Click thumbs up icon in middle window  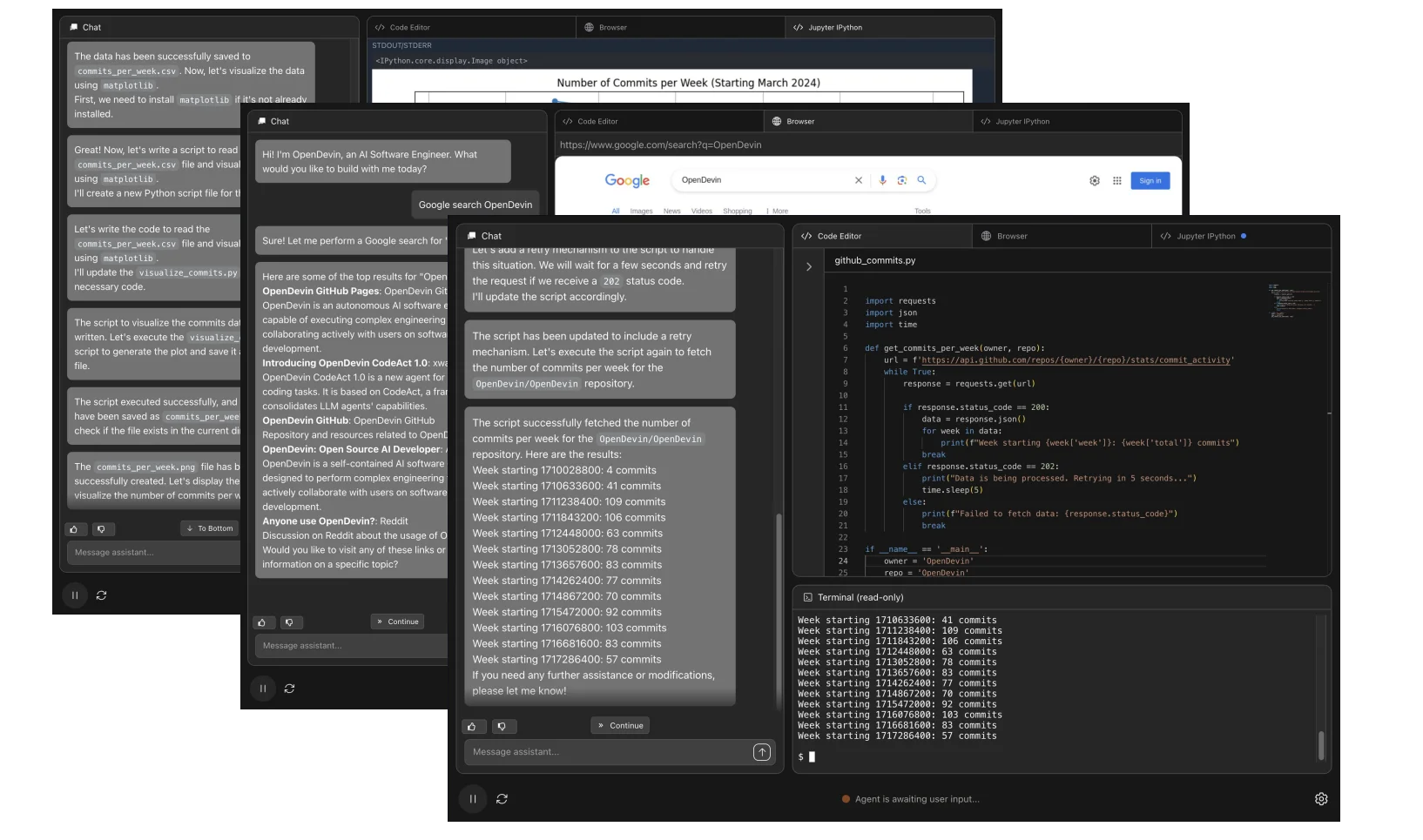262,622
